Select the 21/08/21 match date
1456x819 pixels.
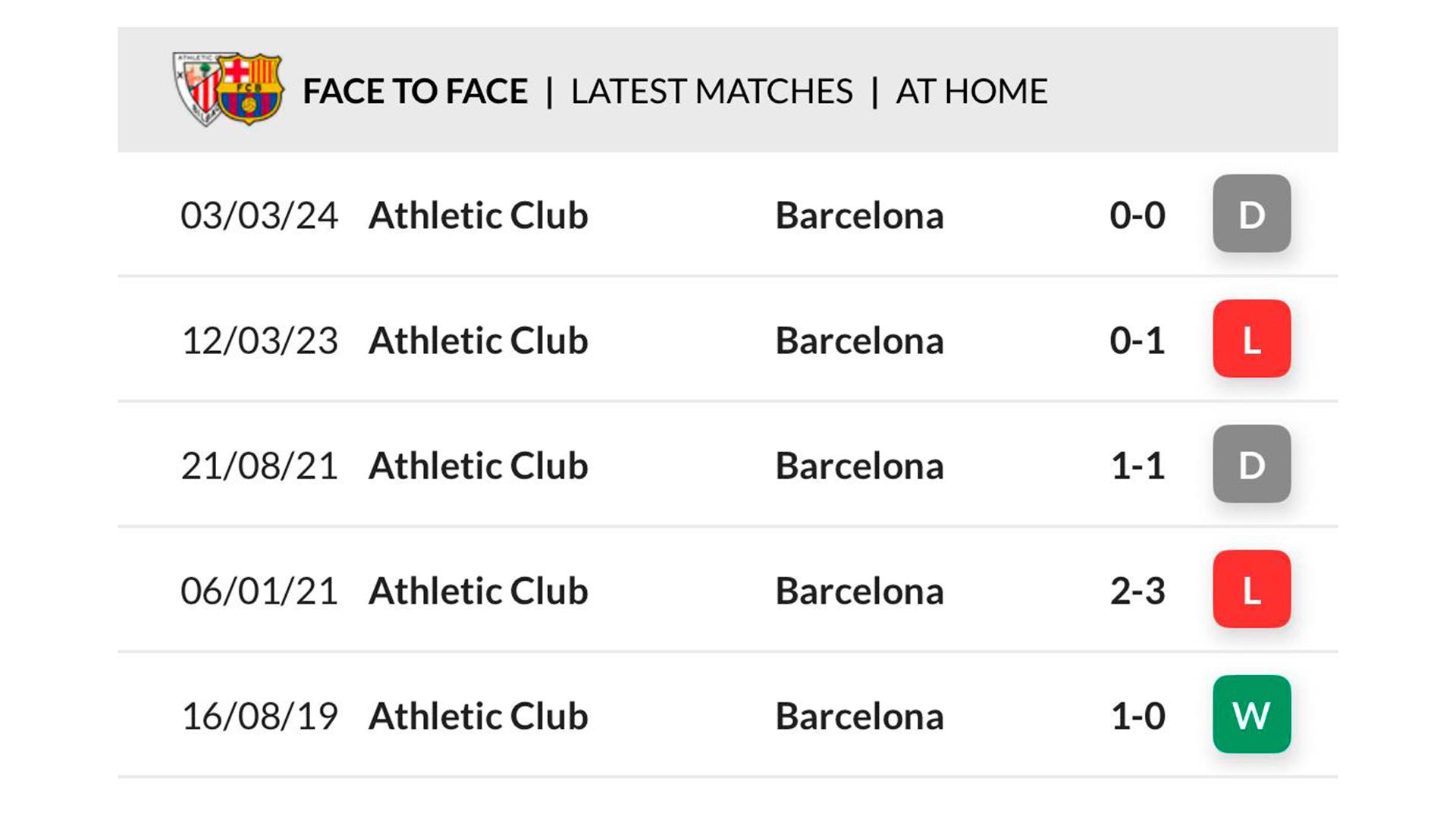259,466
